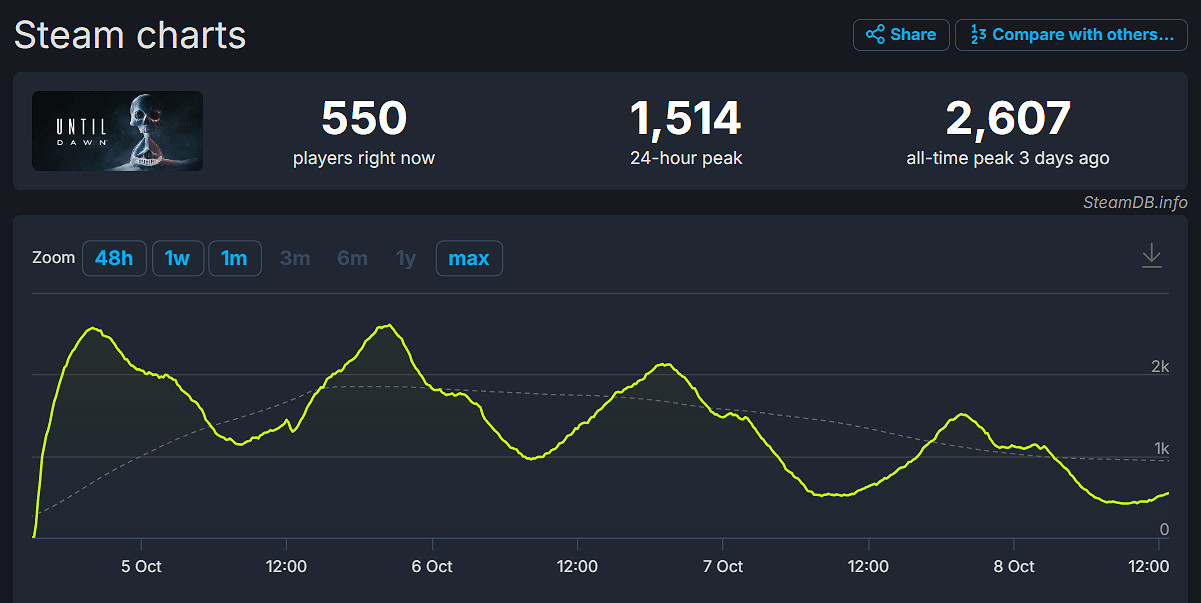Set chart zoom to 48h
1201x603 pixels.
coord(114,258)
